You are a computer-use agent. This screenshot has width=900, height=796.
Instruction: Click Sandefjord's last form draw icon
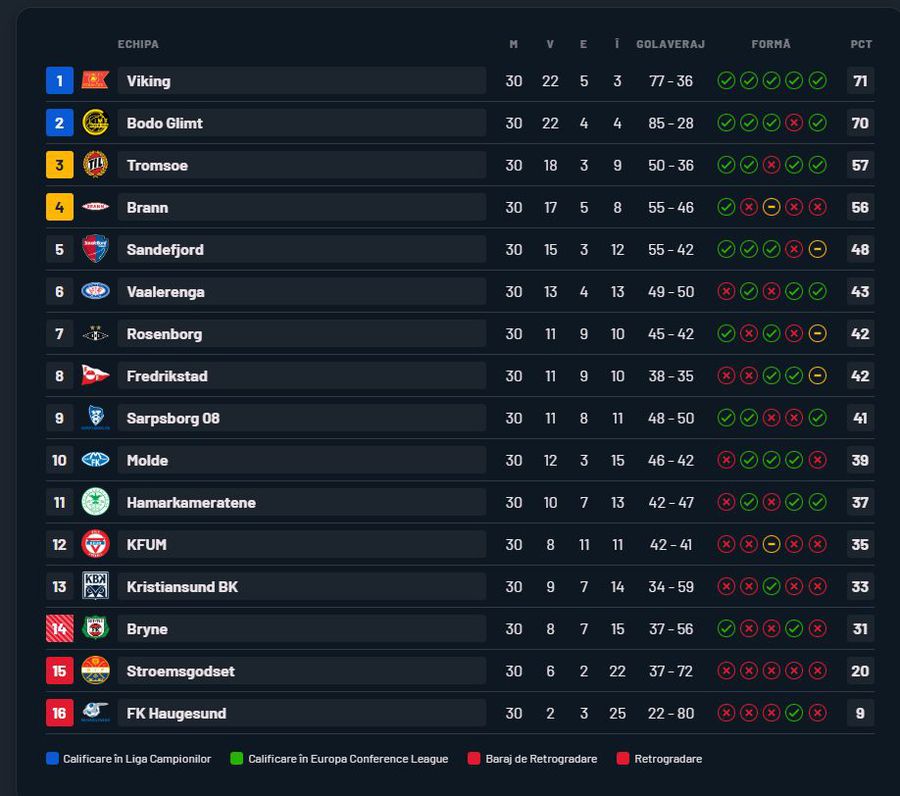[817, 249]
